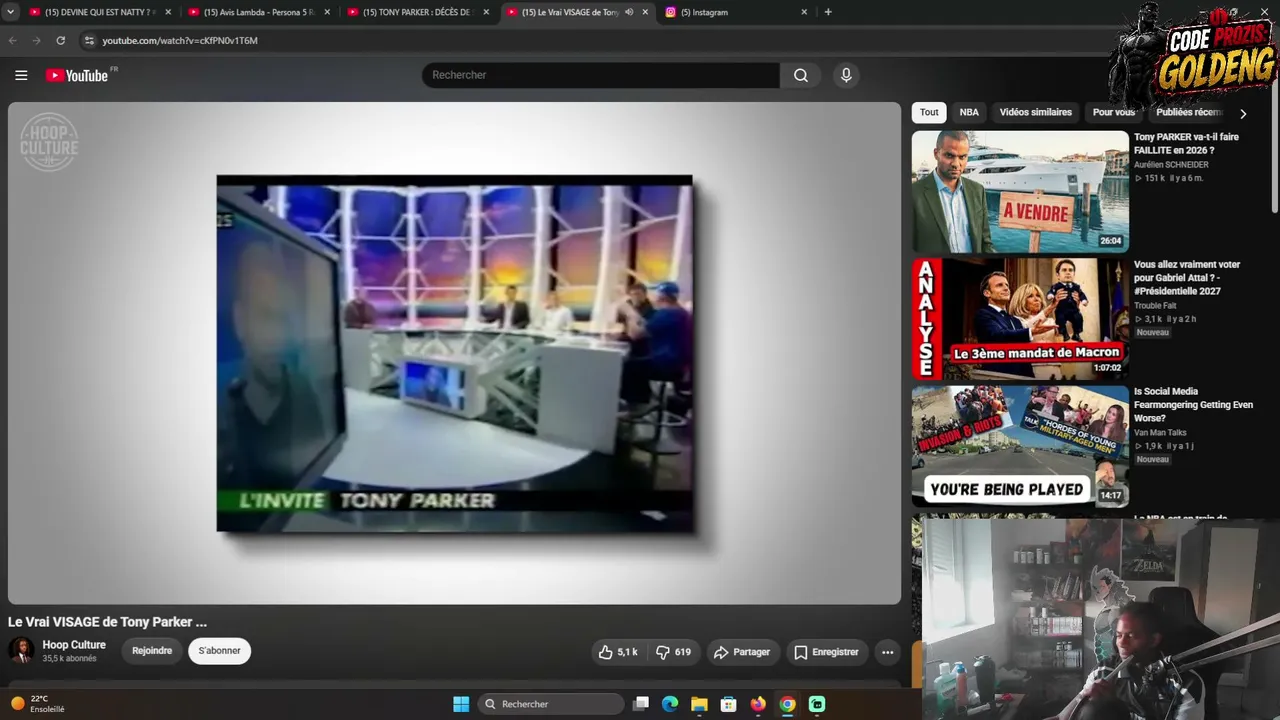Focus the YouTube 'Rechercher' search box
The height and width of the screenshot is (720, 1280).
[601, 75]
